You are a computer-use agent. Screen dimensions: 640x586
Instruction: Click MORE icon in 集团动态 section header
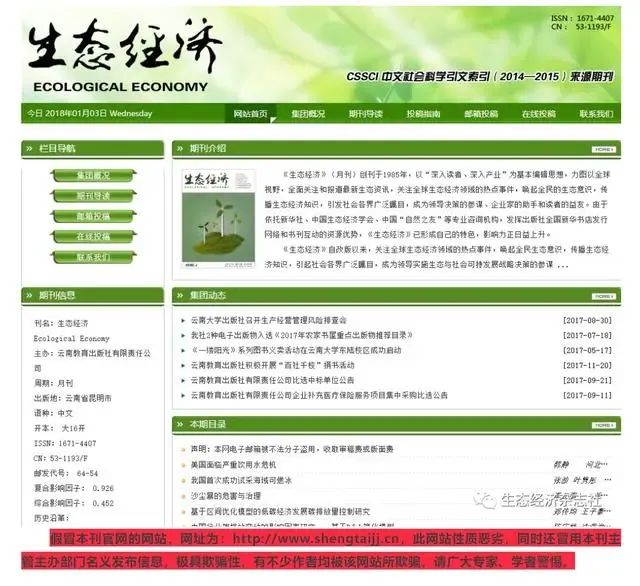pos(602,296)
